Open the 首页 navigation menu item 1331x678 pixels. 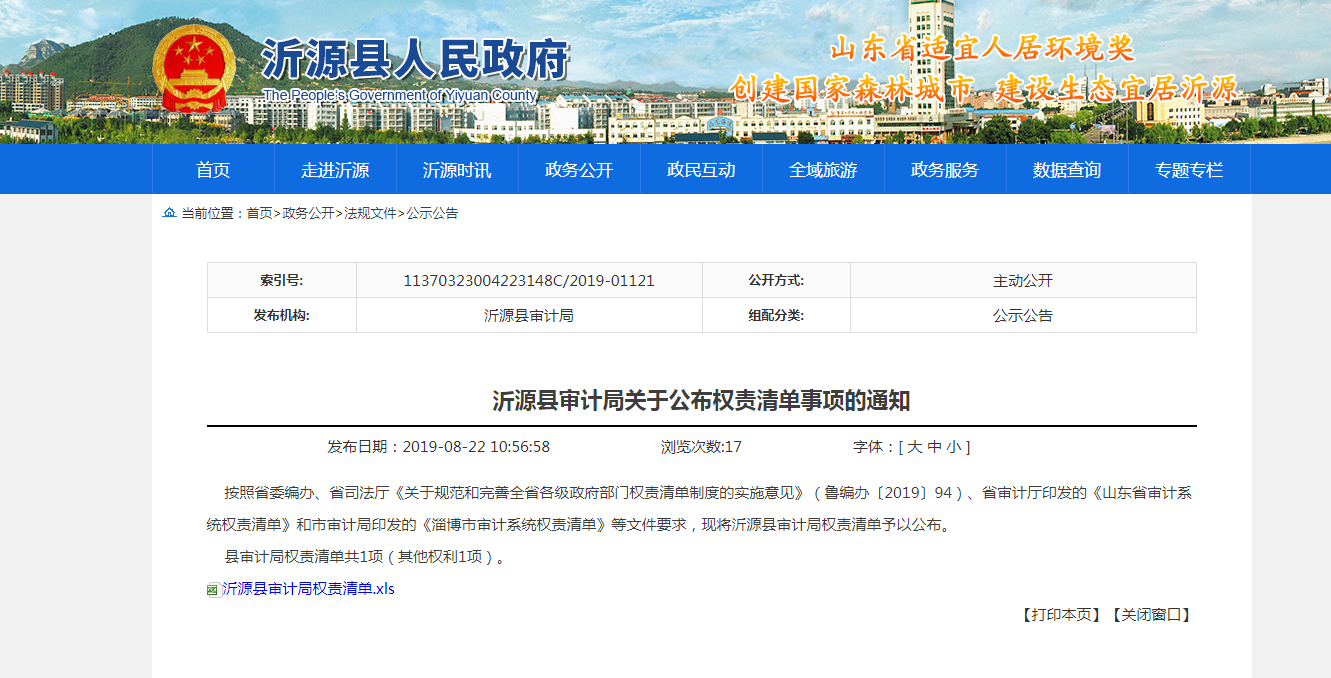click(x=213, y=170)
